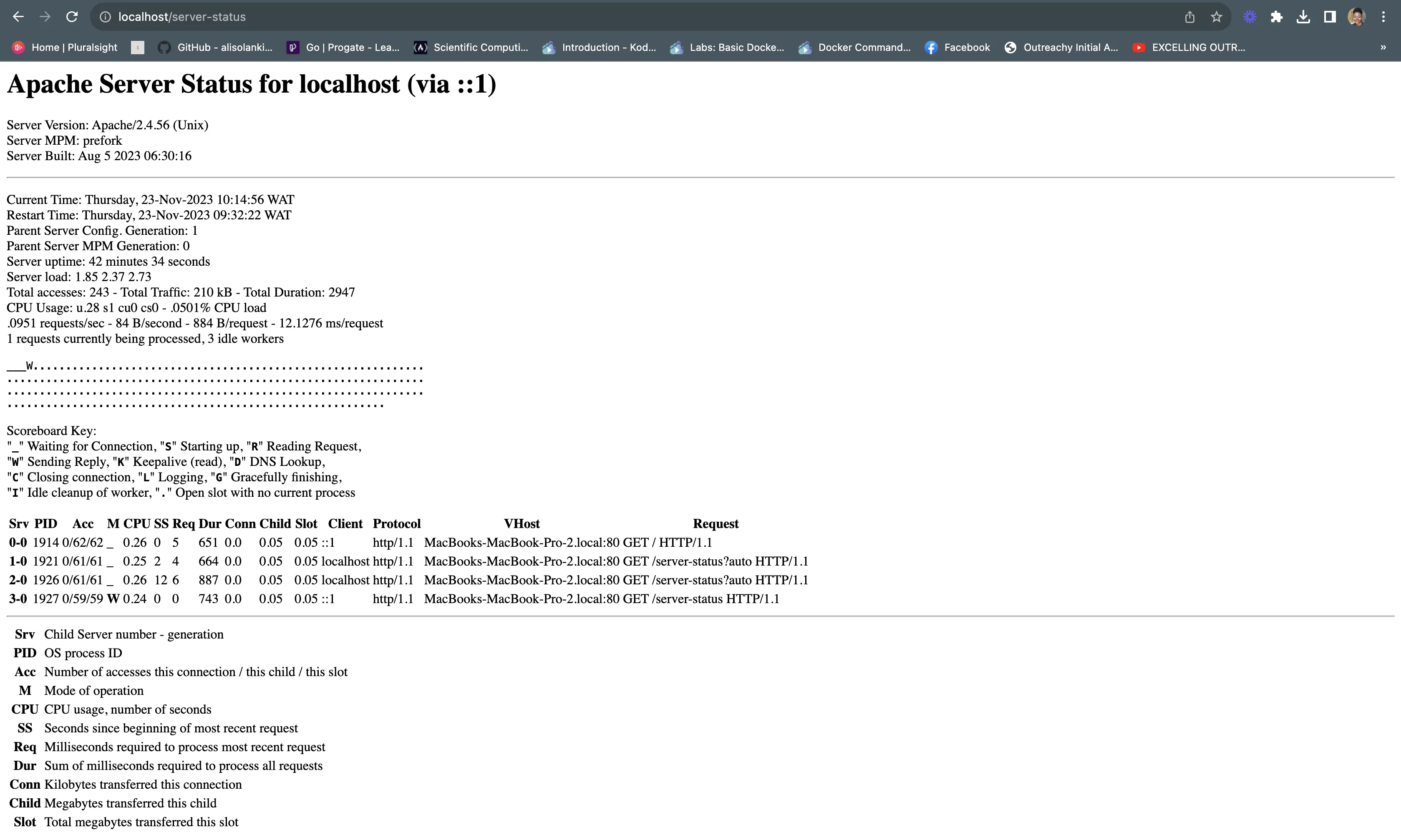Click Server Version: Apache/2.4.56 text

click(108, 125)
